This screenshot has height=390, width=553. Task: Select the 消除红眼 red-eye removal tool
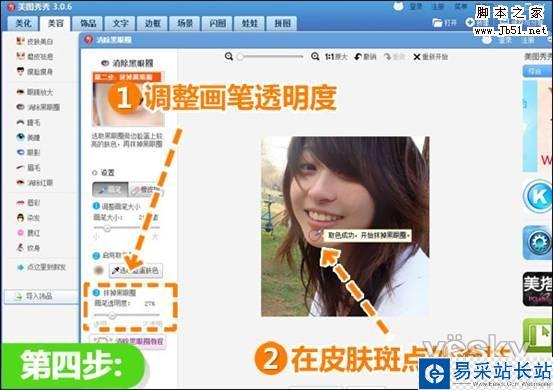click(35, 182)
